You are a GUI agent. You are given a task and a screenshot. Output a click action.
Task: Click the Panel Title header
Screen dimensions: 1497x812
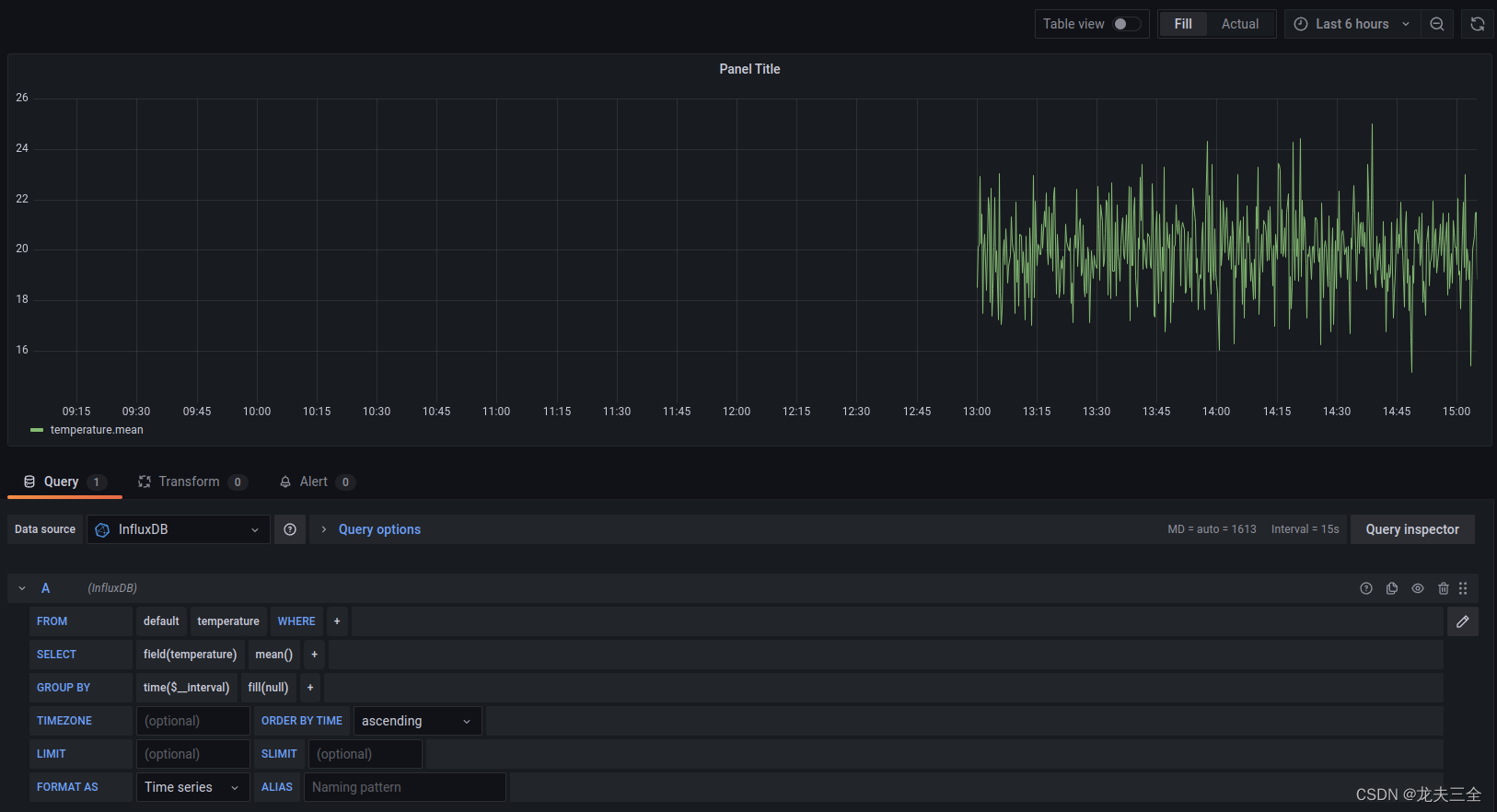[x=749, y=69]
